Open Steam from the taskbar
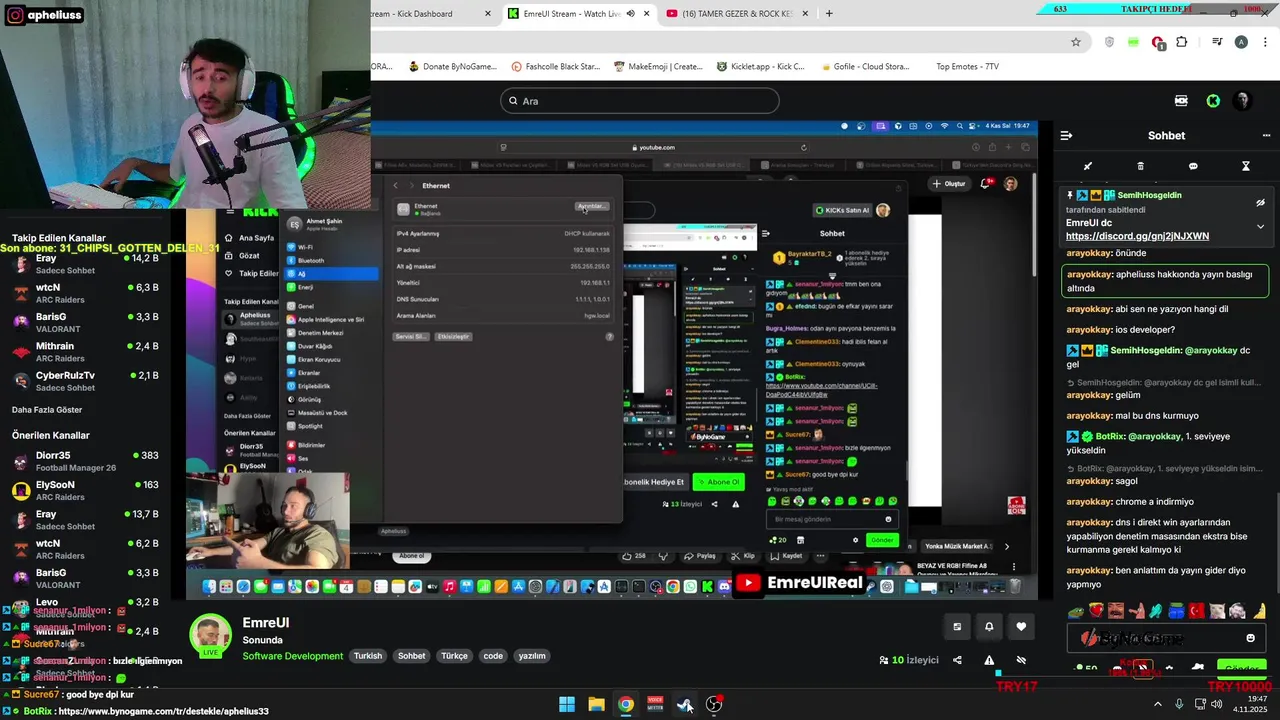Image resolution: width=1280 pixels, height=720 pixels. point(685,704)
